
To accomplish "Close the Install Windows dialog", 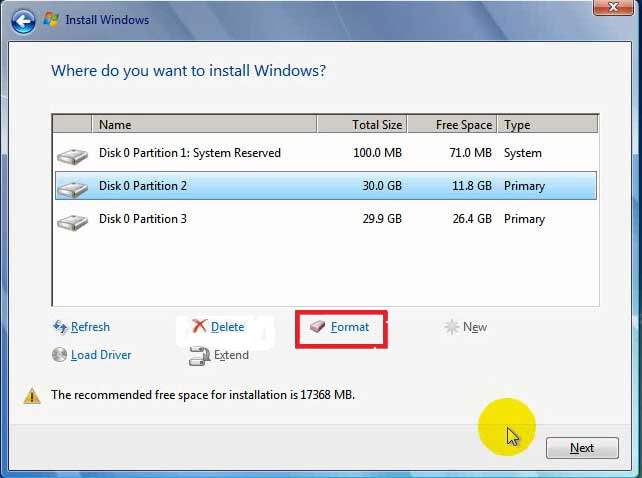I will (x=613, y=7).
